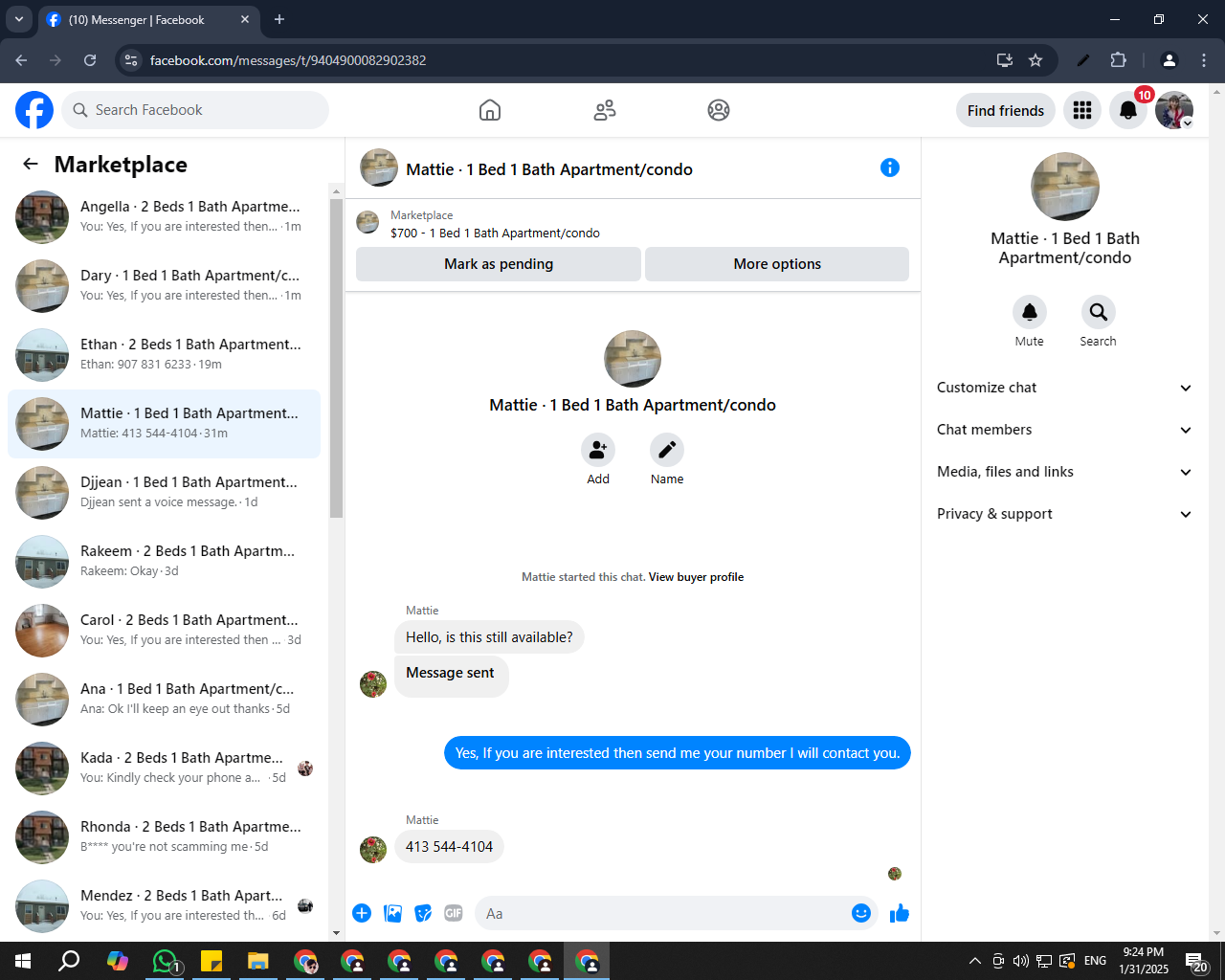
Task: Go back using the Marketplace arrow
Action: click(x=31, y=164)
